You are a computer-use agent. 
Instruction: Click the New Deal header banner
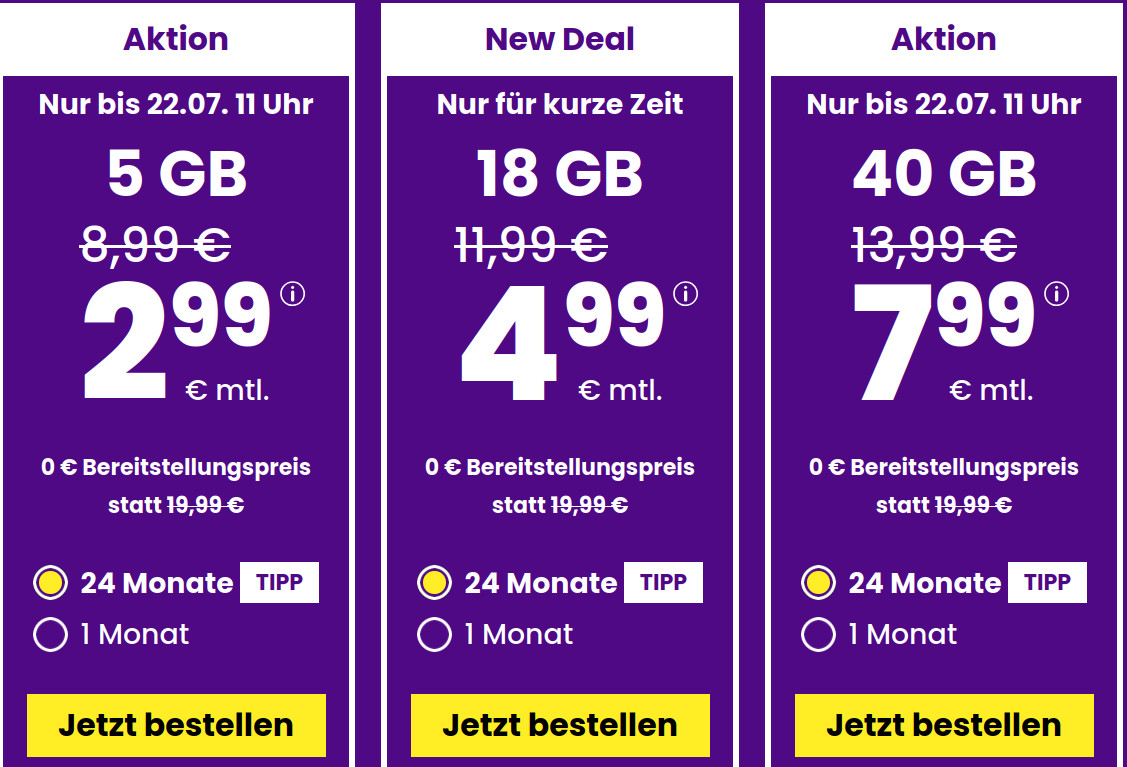[x=560, y=38]
